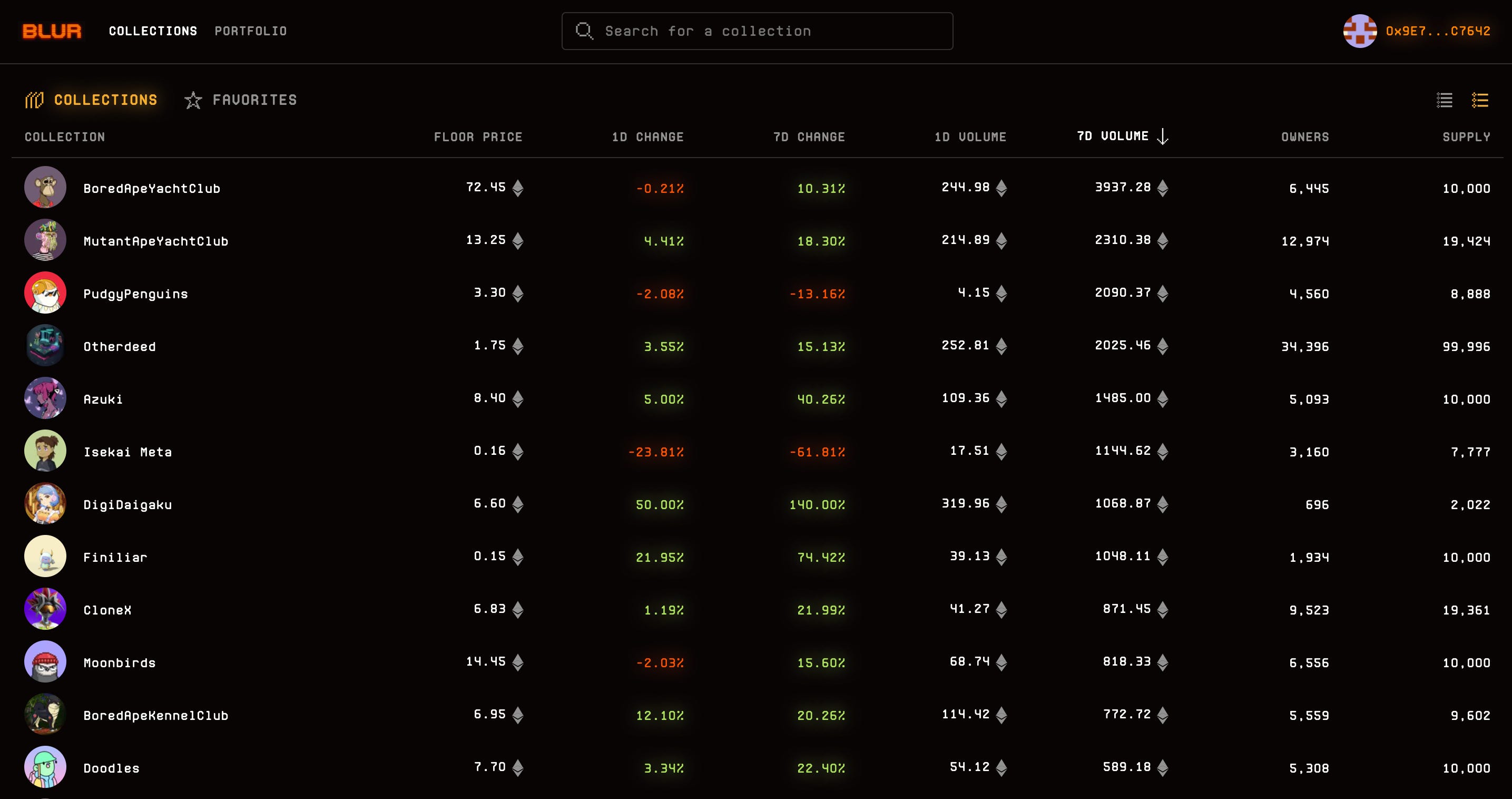The width and height of the screenshot is (1512, 799).
Task: Open BoredApeYachtClub avatar thumbnail
Action: point(45,187)
